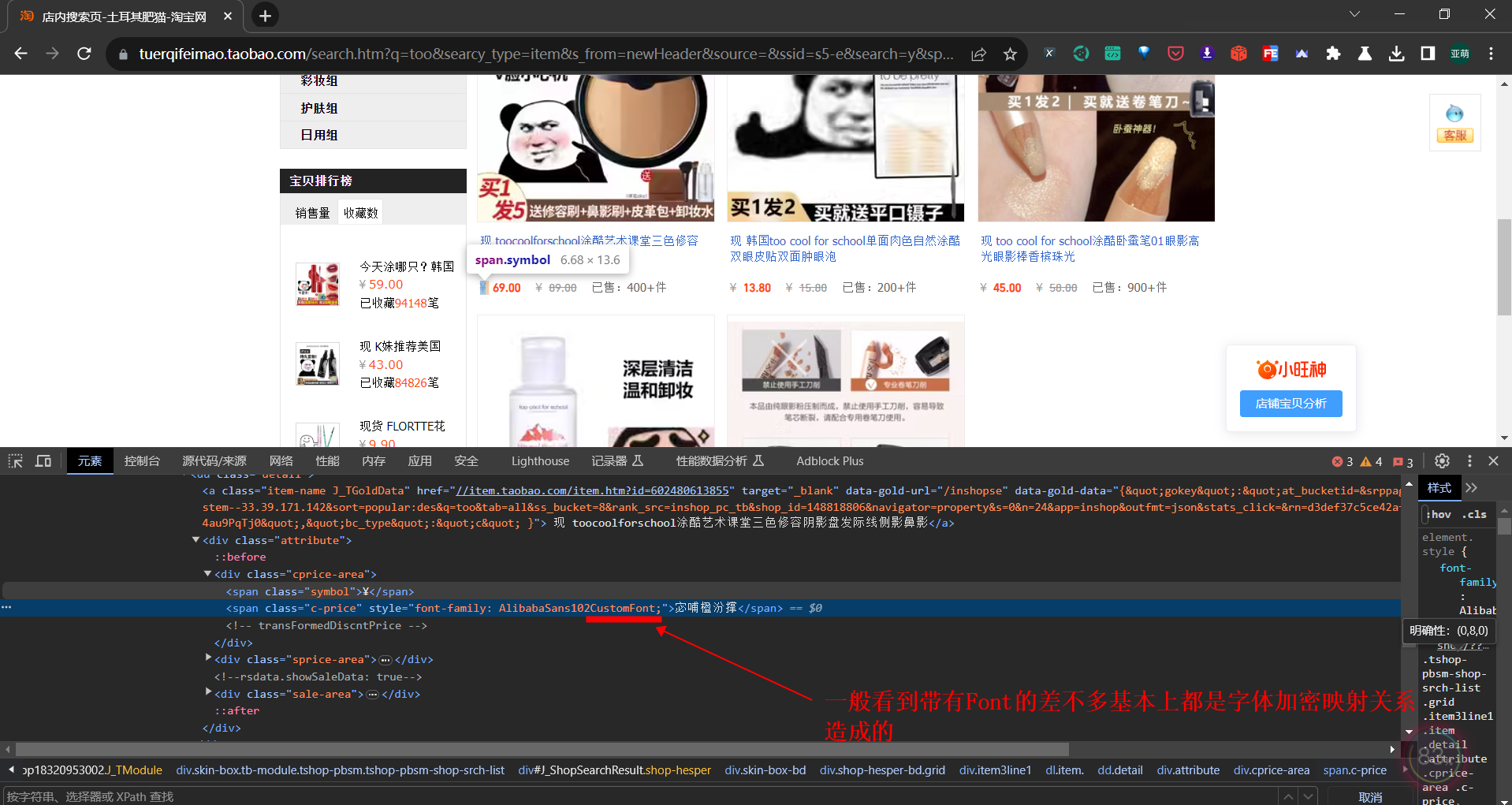Click the 店铺宝贝分析 button
Image resolution: width=1512 pixels, height=805 pixels.
(1290, 404)
